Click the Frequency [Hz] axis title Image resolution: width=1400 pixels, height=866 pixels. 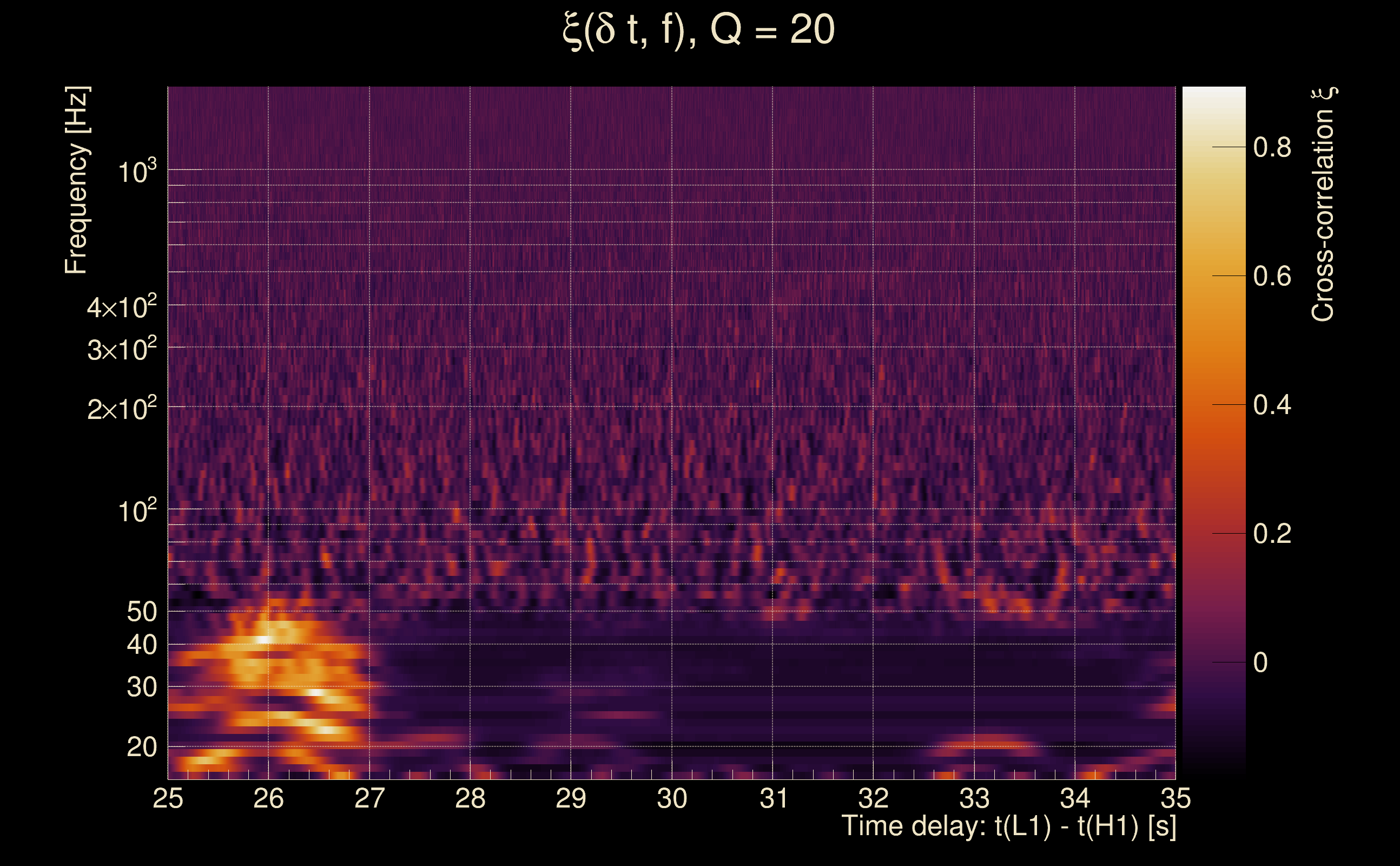click(x=77, y=180)
